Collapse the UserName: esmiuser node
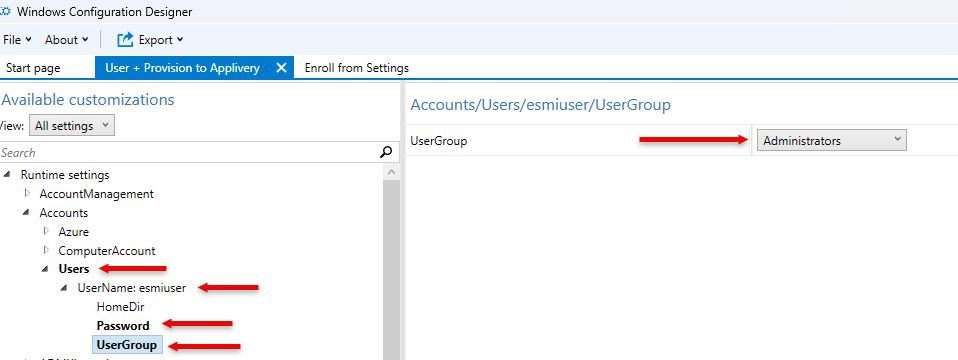The image size is (958, 360). tap(64, 288)
